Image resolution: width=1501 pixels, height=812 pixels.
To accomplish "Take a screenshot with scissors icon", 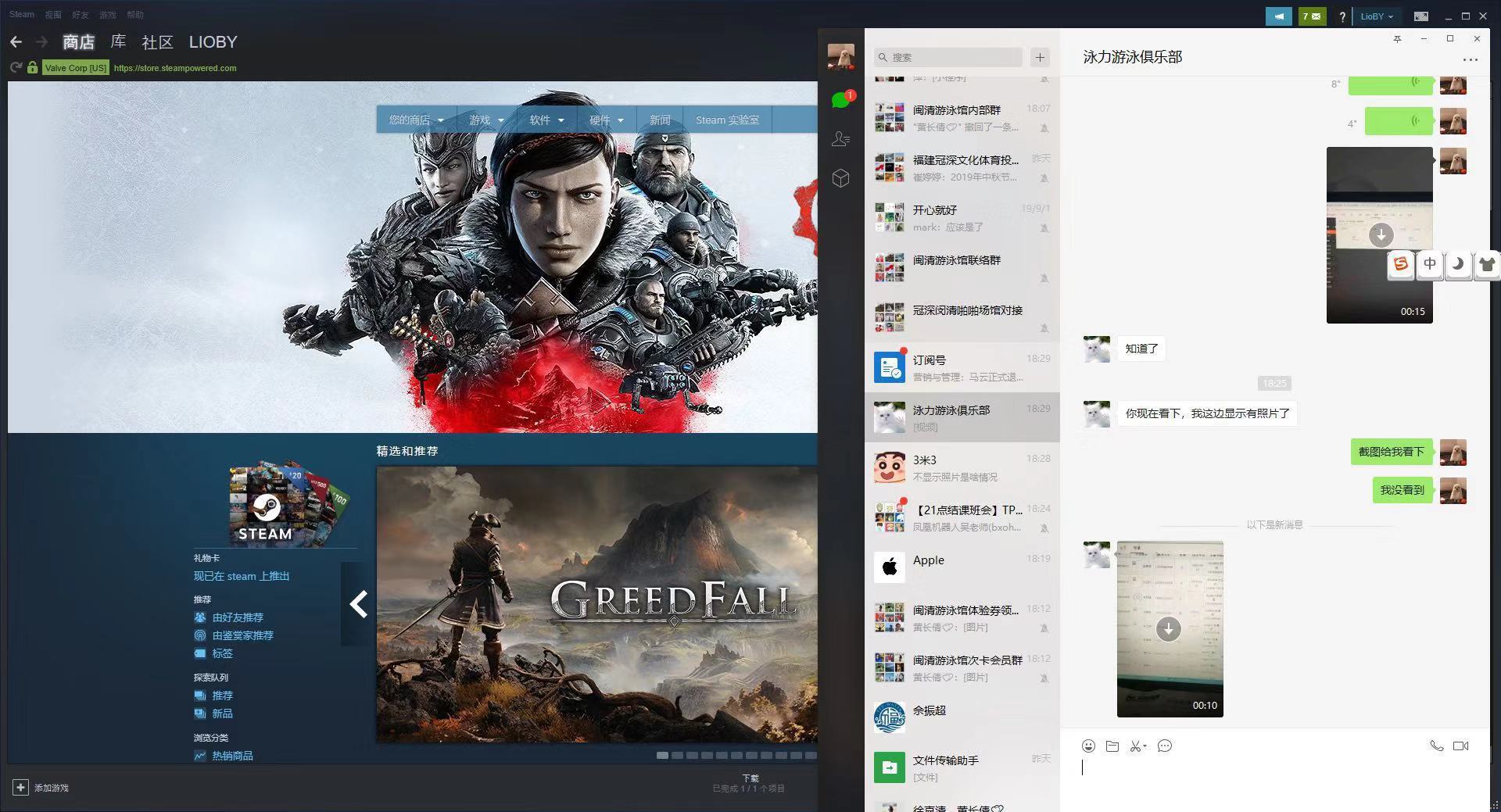I will click(x=1137, y=746).
